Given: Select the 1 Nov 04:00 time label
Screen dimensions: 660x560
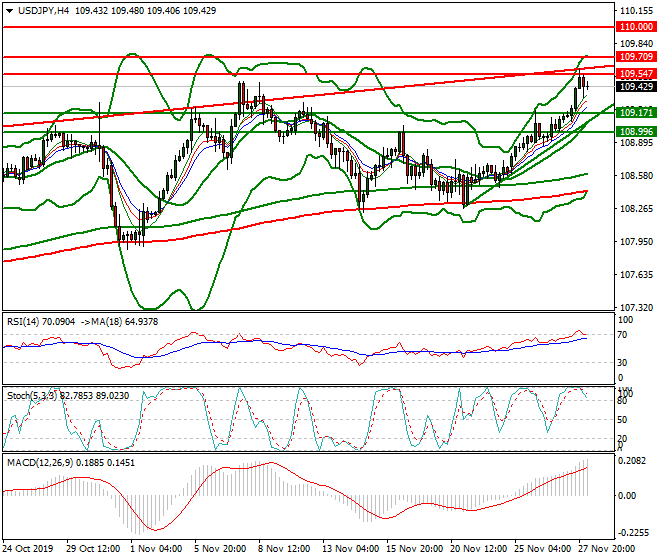Looking at the screenshot, I should point(156,549).
